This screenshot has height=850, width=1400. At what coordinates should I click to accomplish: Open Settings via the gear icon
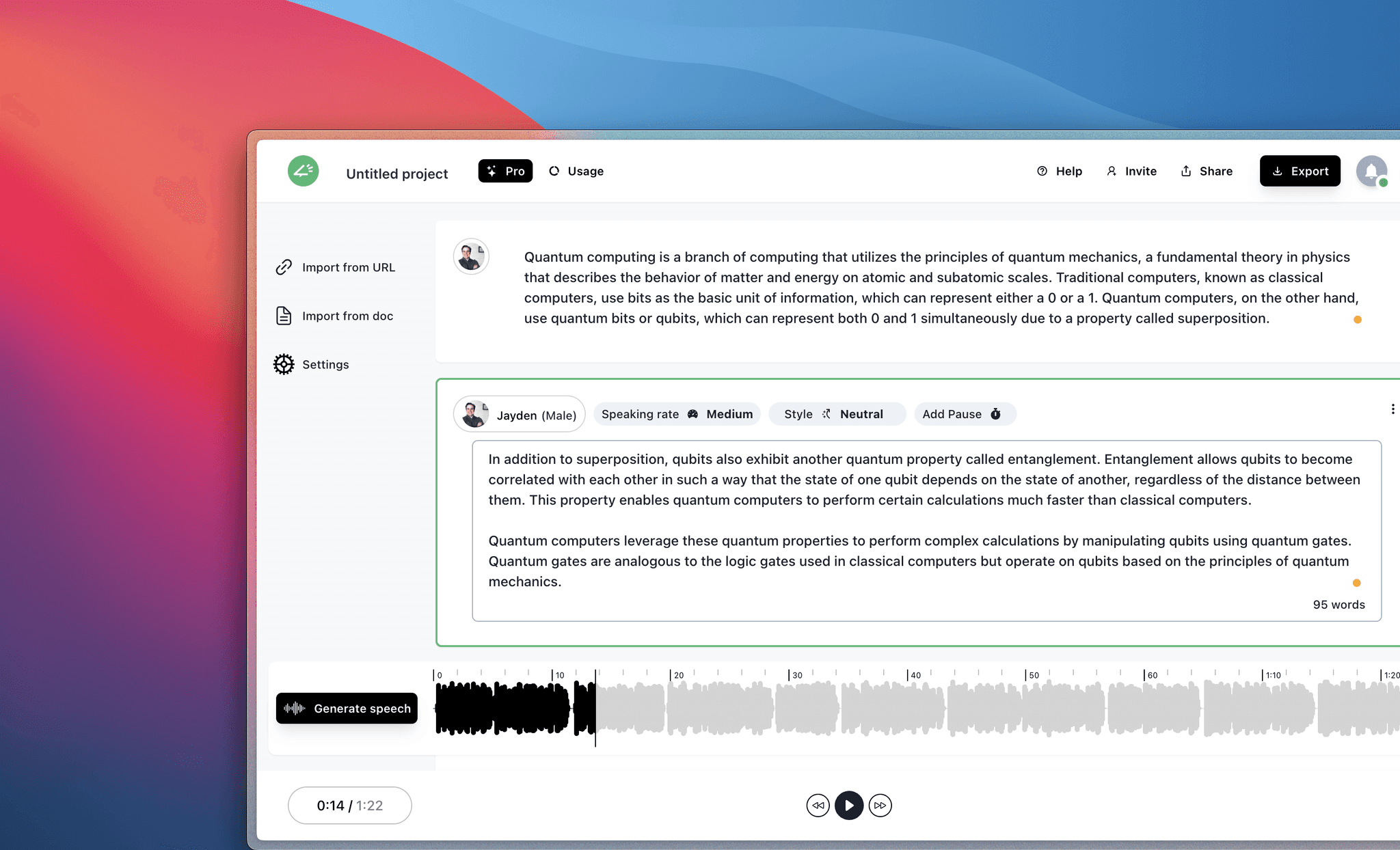(x=283, y=364)
